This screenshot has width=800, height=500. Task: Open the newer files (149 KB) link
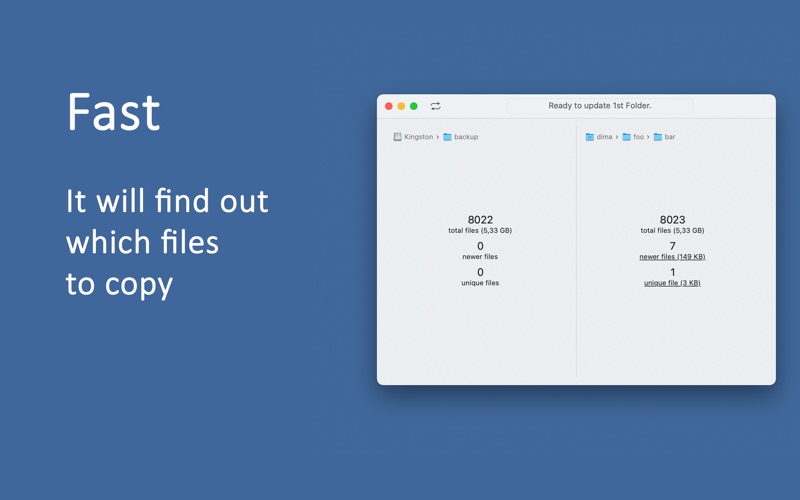point(672,257)
